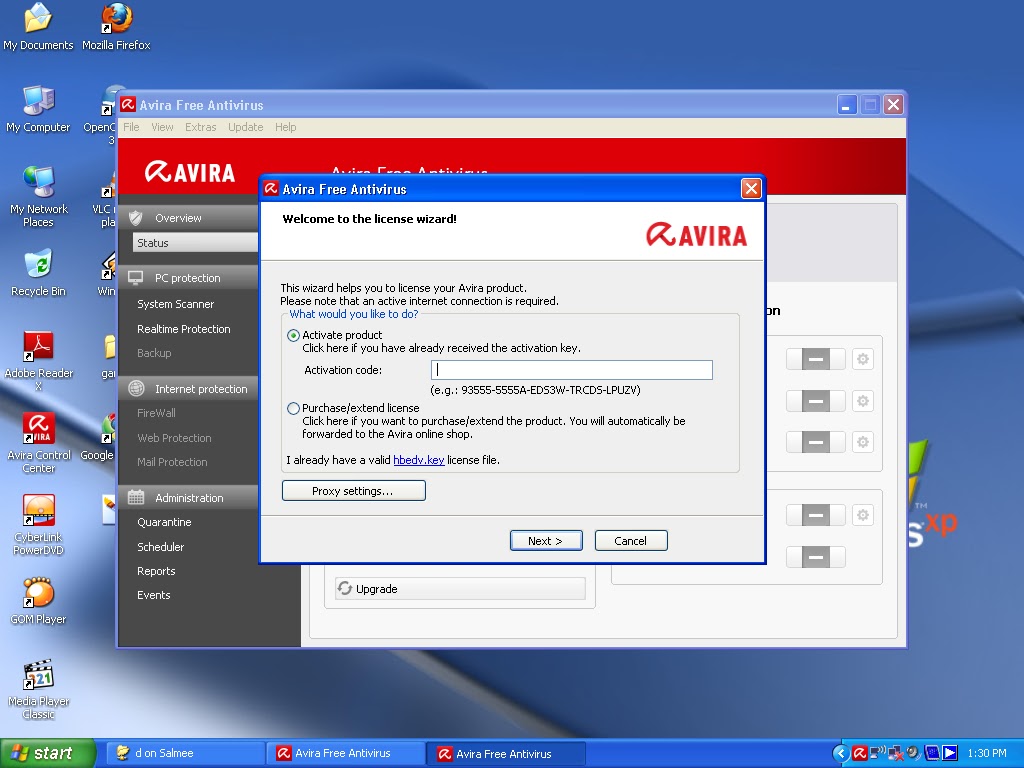Open the Recycle Bin icon
This screenshot has height=768, width=1024.
pos(38,274)
